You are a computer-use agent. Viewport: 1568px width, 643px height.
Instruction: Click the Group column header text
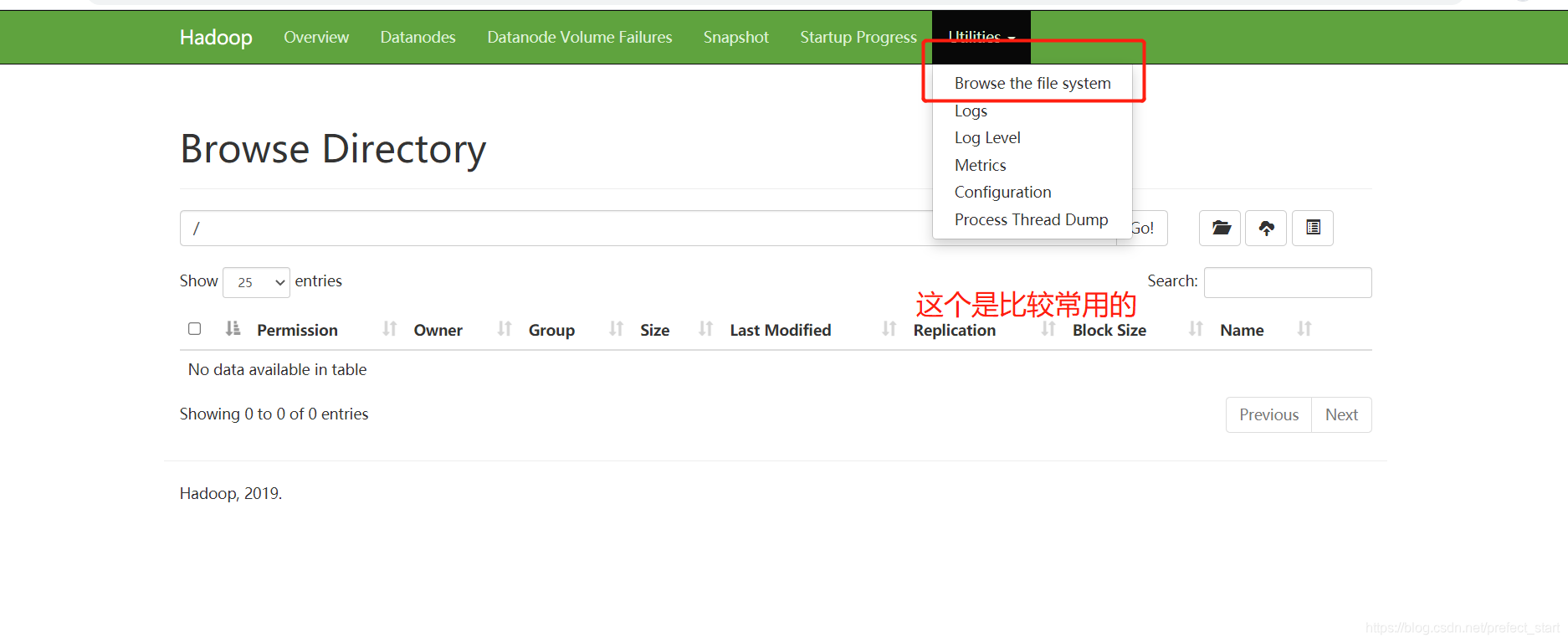click(551, 330)
